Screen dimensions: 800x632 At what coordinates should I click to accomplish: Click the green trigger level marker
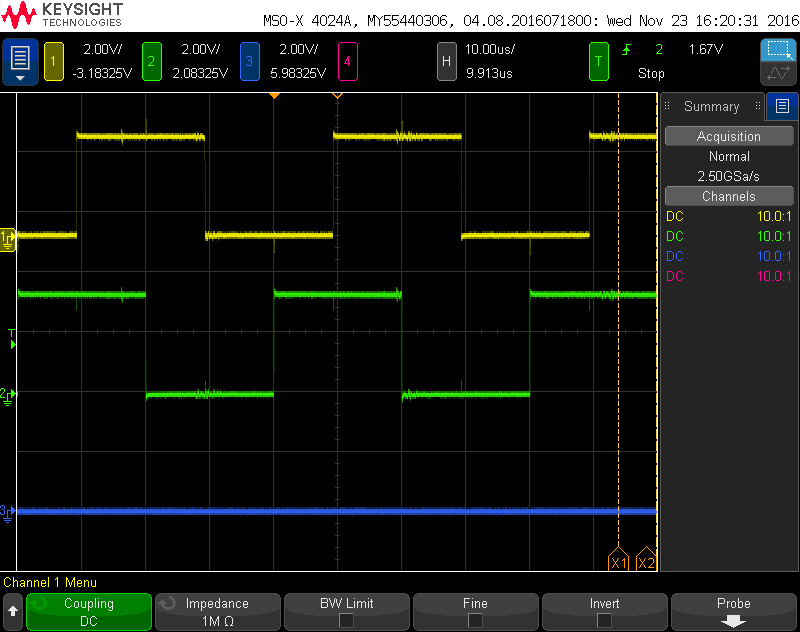[12, 339]
